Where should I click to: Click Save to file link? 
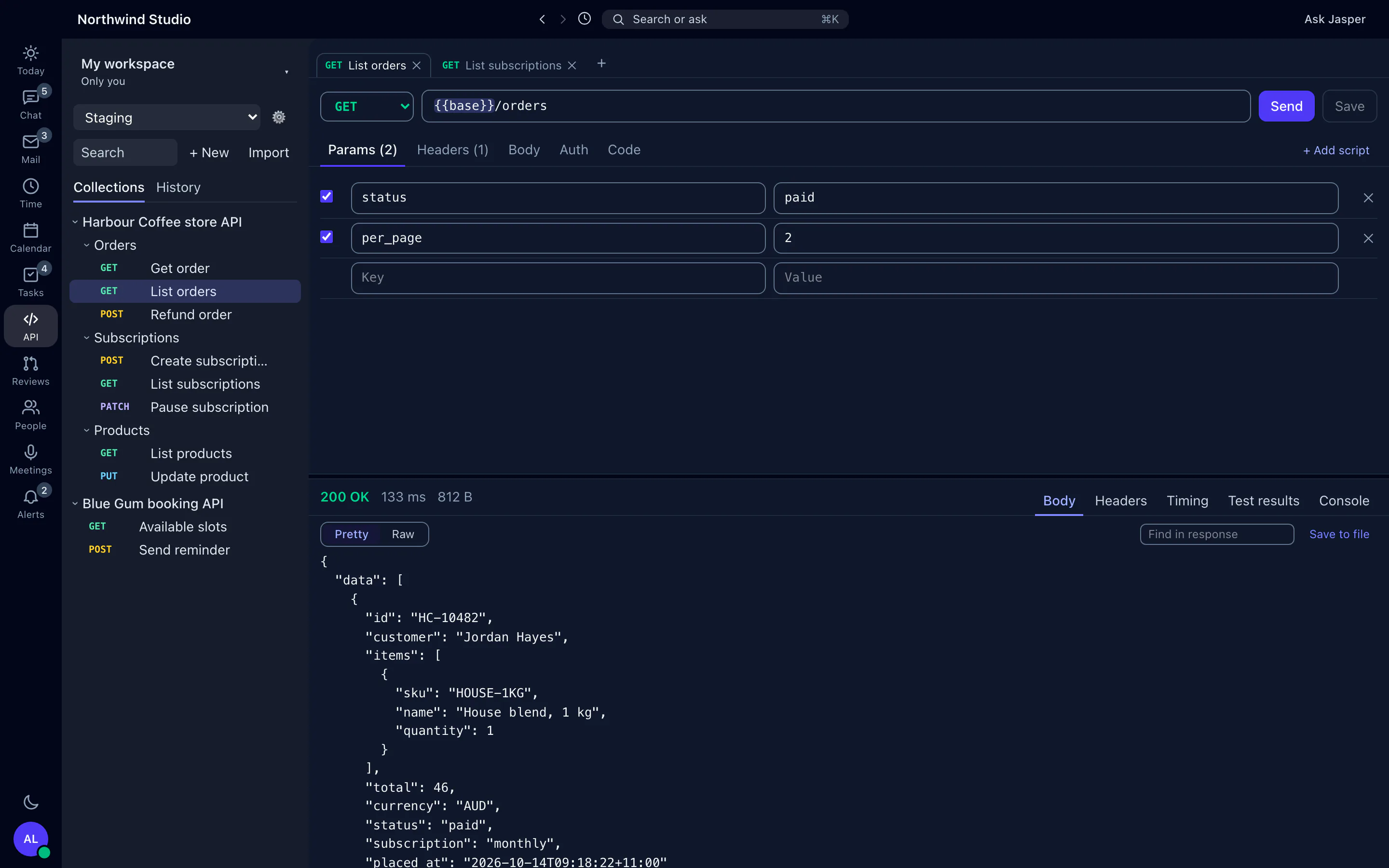click(x=1339, y=534)
